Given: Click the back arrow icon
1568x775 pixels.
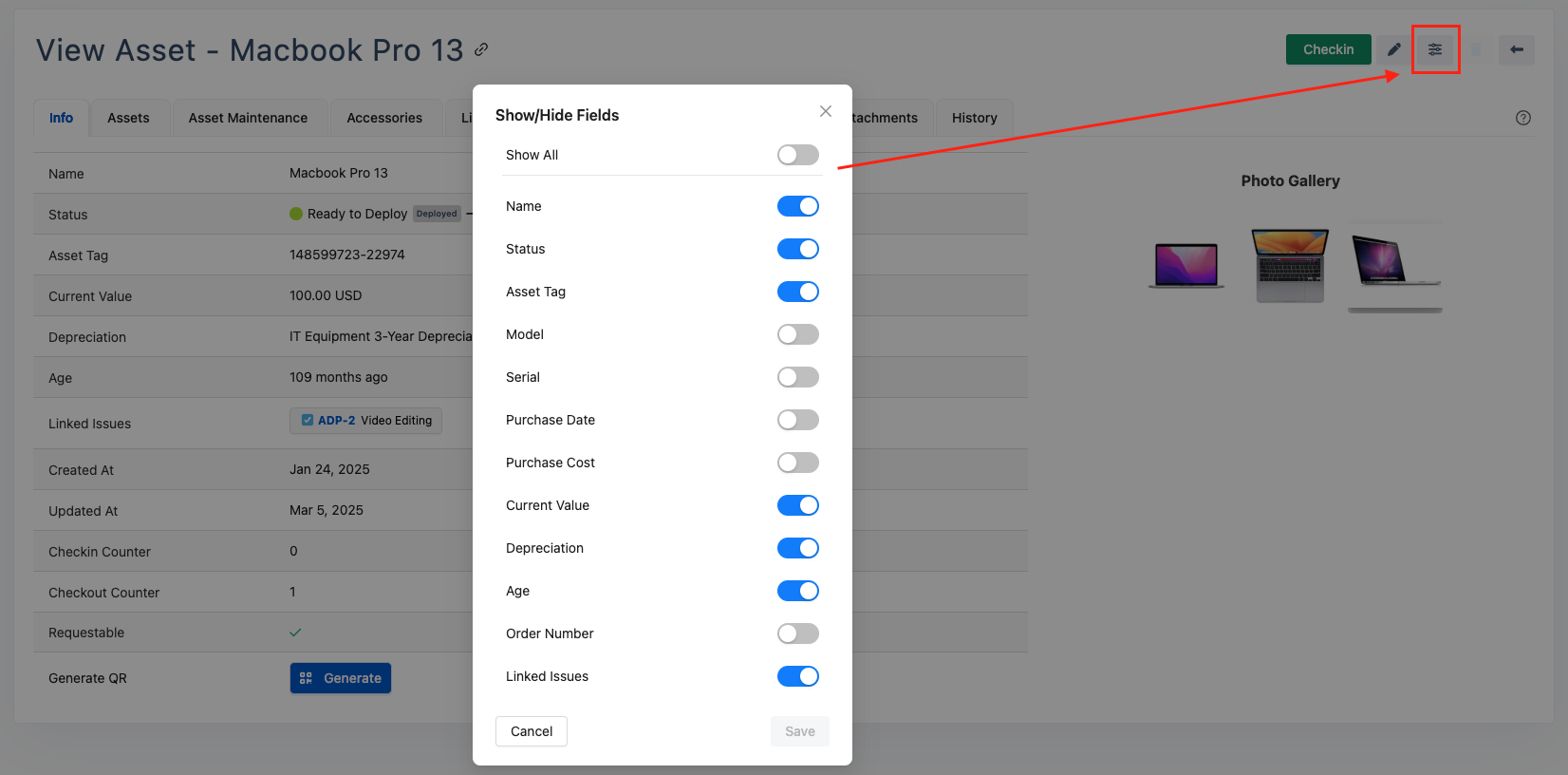Looking at the screenshot, I should coord(1517,49).
